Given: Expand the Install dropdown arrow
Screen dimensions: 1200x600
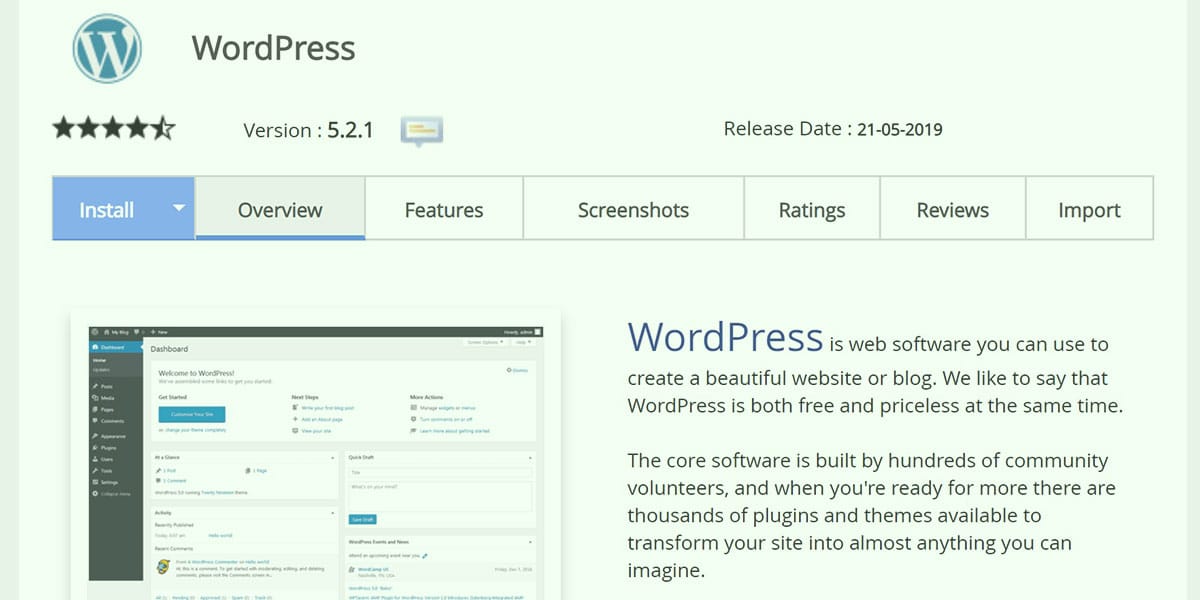Looking at the screenshot, I should [x=179, y=209].
